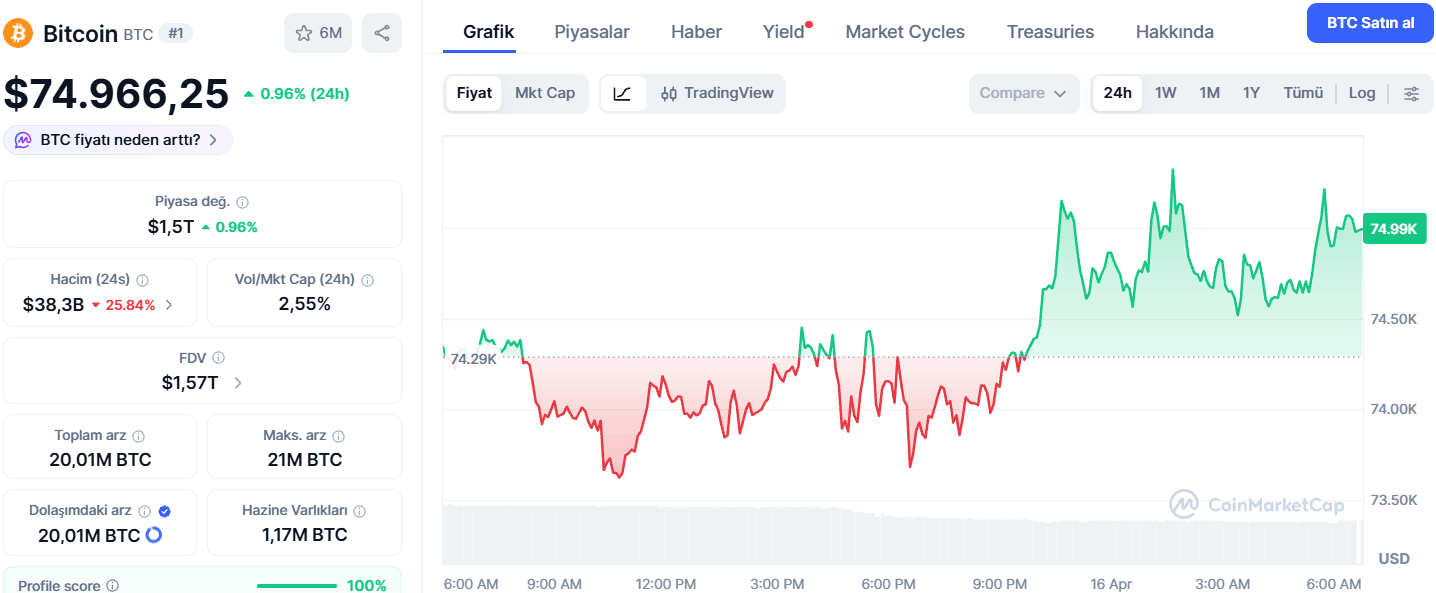This screenshot has height=593, width=1436.
Task: Click the orange Bitcoin logo icon
Action: tap(18, 33)
